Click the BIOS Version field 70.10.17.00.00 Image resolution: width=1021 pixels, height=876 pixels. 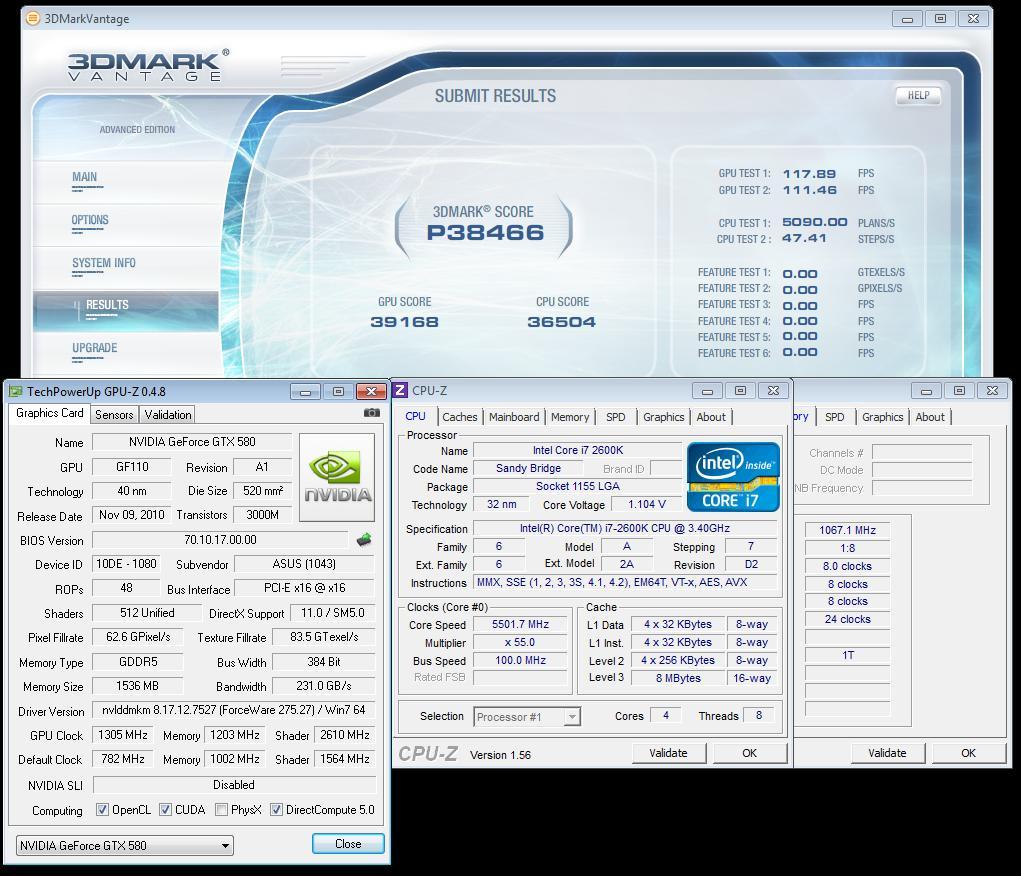[x=220, y=540]
